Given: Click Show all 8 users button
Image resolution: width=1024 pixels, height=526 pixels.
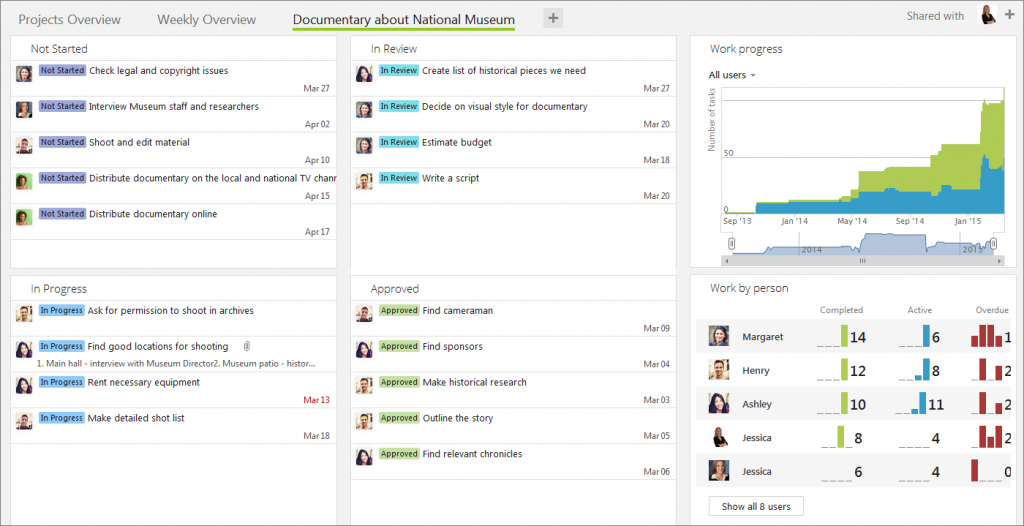Looking at the screenshot, I should pyautogui.click(x=755, y=507).
